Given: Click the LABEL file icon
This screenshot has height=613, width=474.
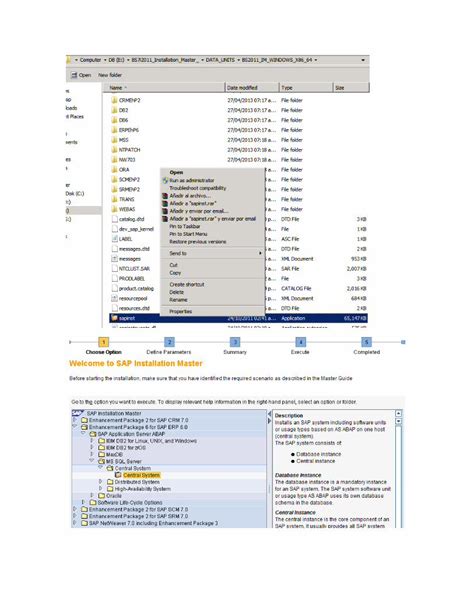Looking at the screenshot, I should (114, 239).
